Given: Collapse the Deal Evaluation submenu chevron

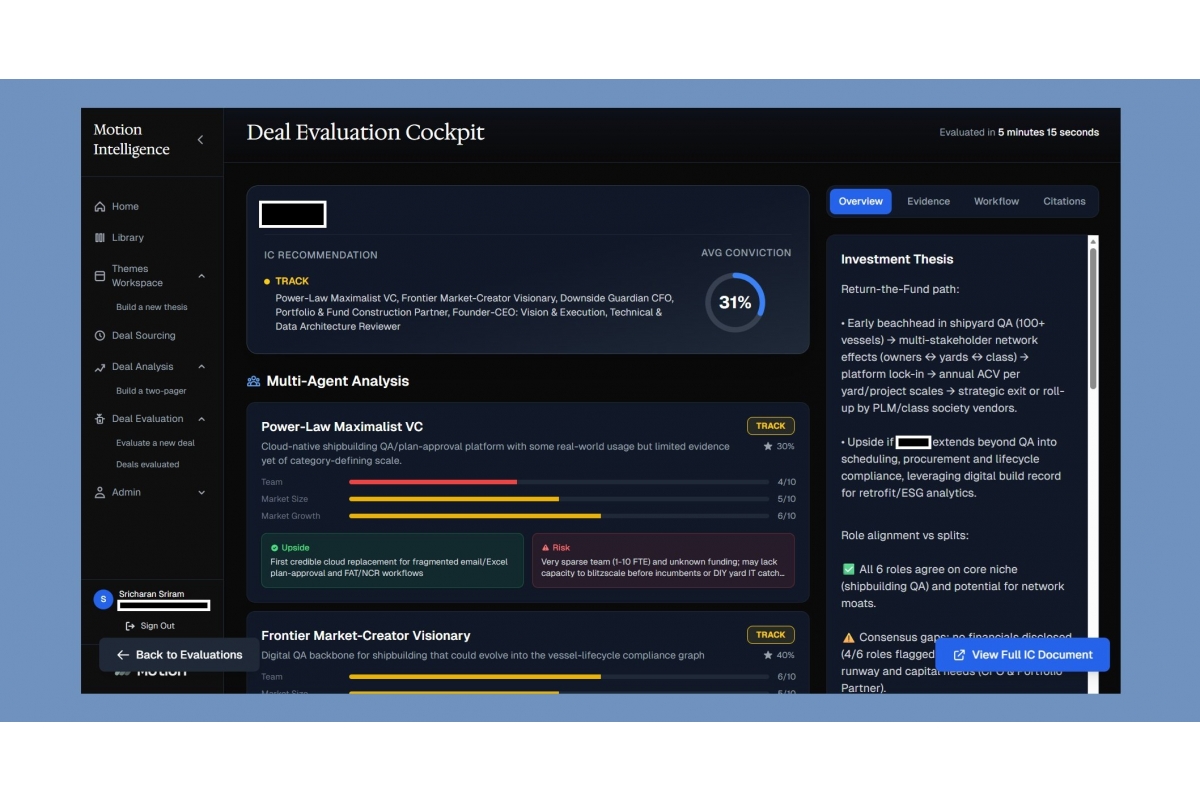Looking at the screenshot, I should tap(201, 419).
